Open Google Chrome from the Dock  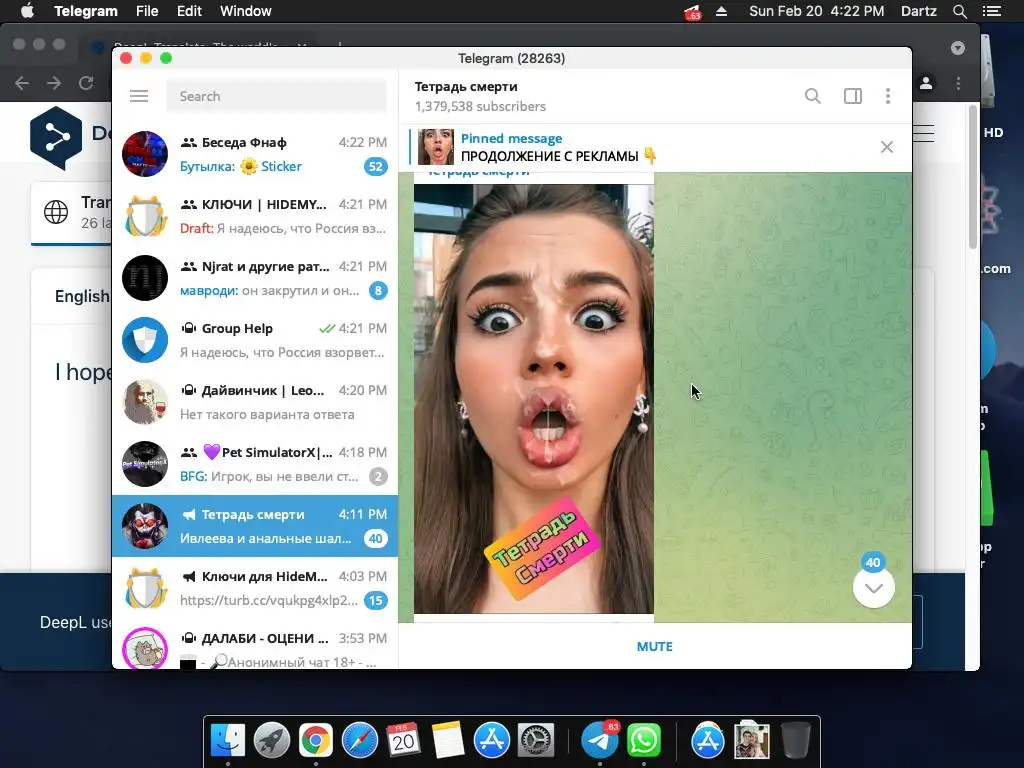pos(315,741)
